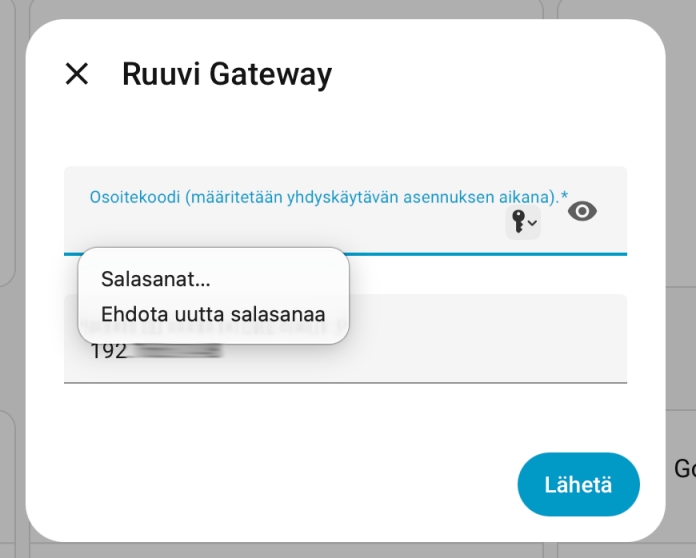This screenshot has width=696, height=558.
Task: Click the Ruuvi Gateway dialog title
Action: coord(227,74)
